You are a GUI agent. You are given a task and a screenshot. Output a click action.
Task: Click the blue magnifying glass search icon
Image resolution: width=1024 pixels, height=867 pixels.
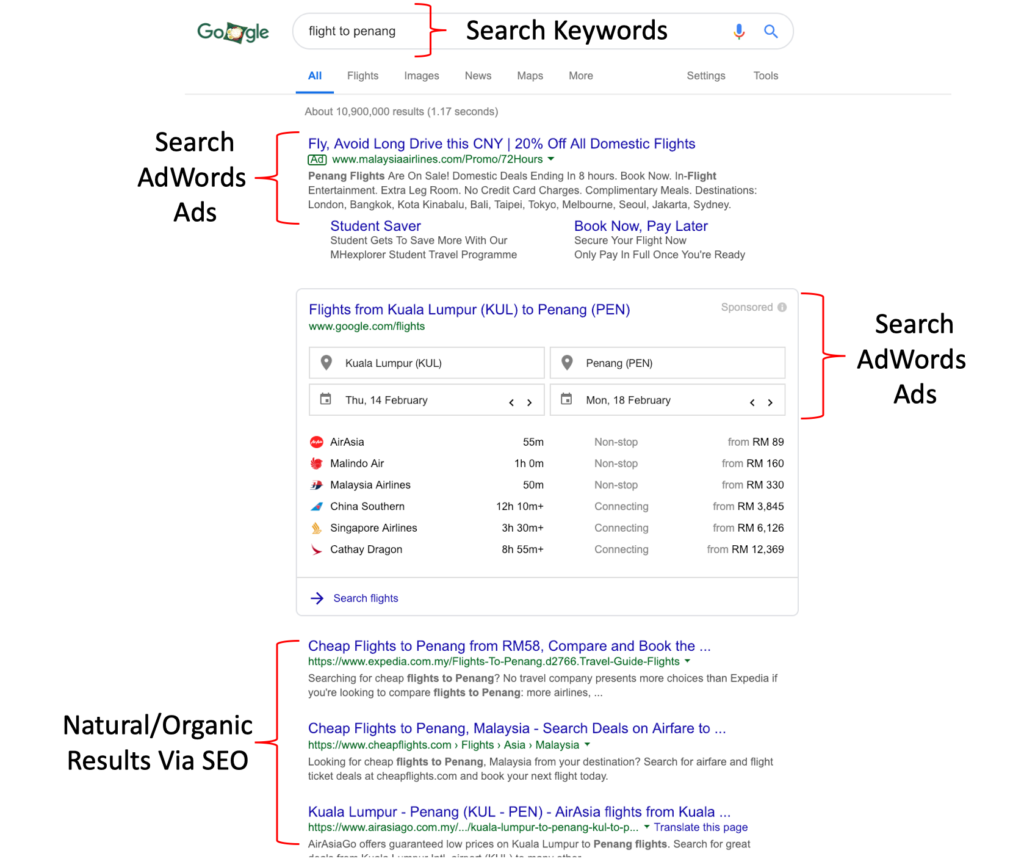[x=771, y=32]
